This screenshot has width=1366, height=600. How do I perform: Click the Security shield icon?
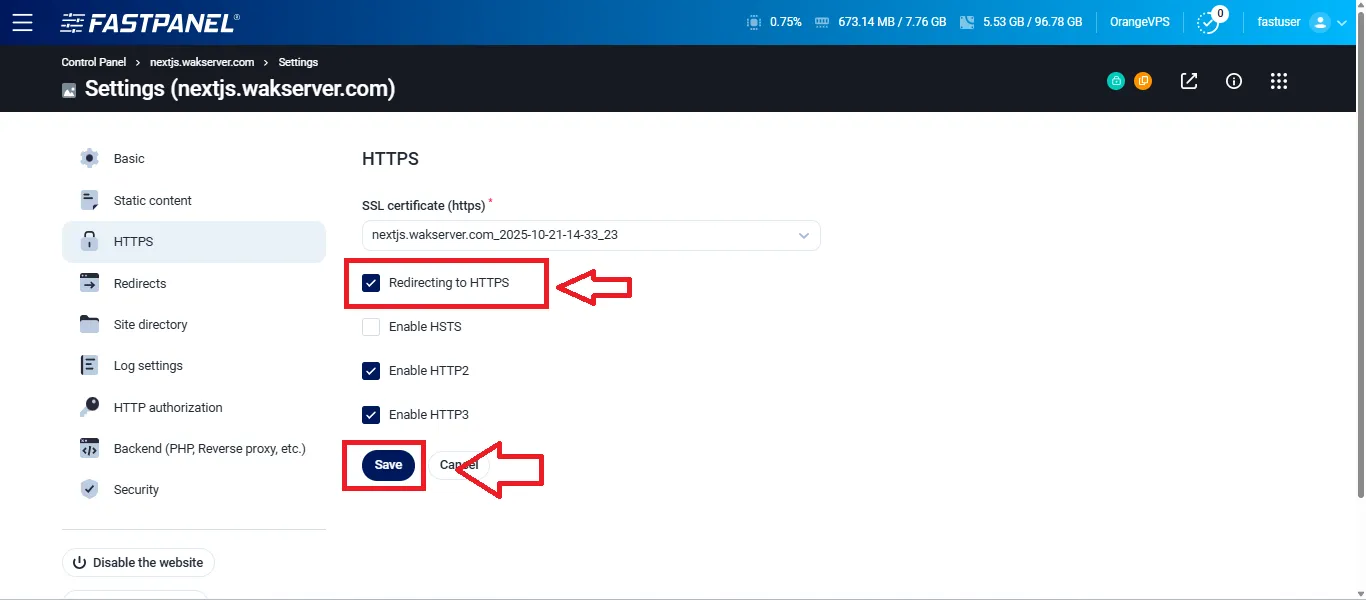point(88,489)
